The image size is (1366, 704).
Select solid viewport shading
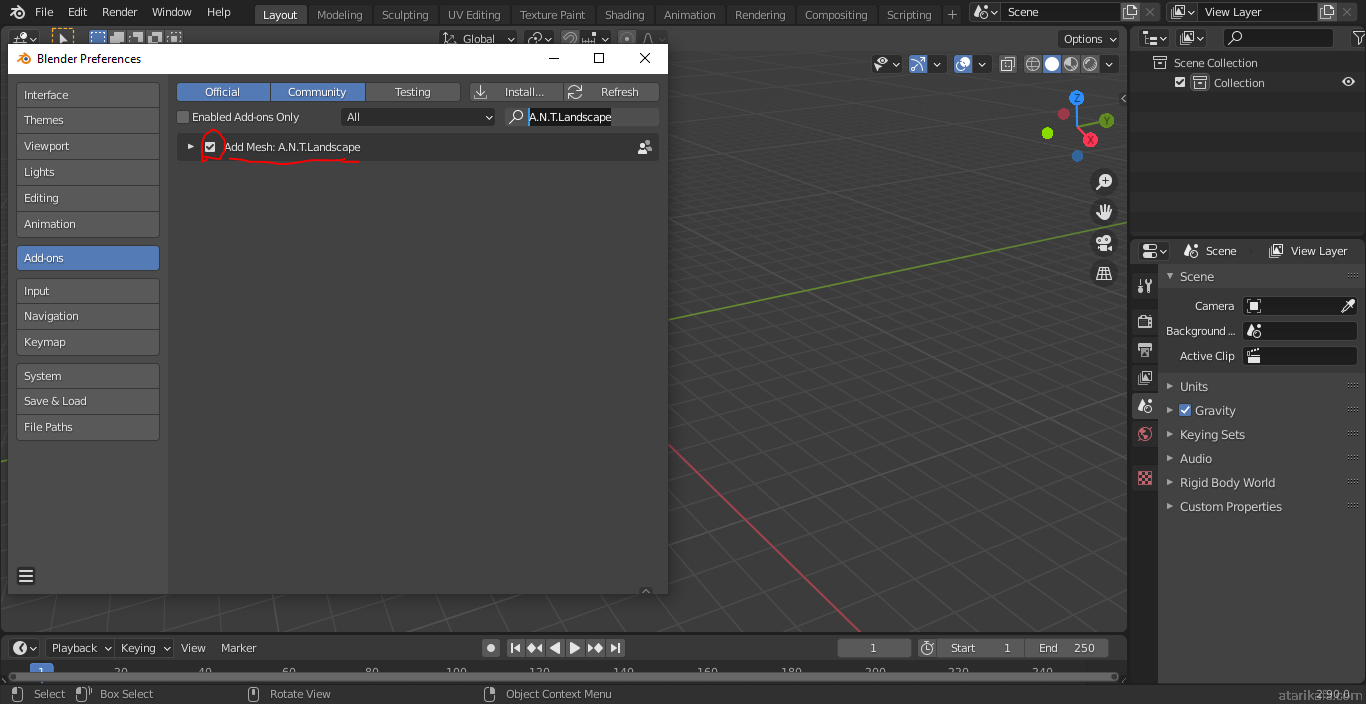tap(1052, 64)
